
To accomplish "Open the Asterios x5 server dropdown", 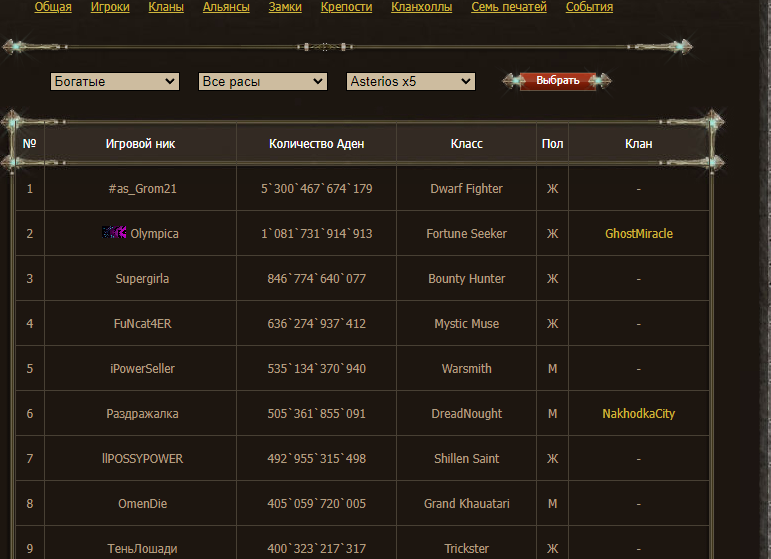I will (410, 81).
